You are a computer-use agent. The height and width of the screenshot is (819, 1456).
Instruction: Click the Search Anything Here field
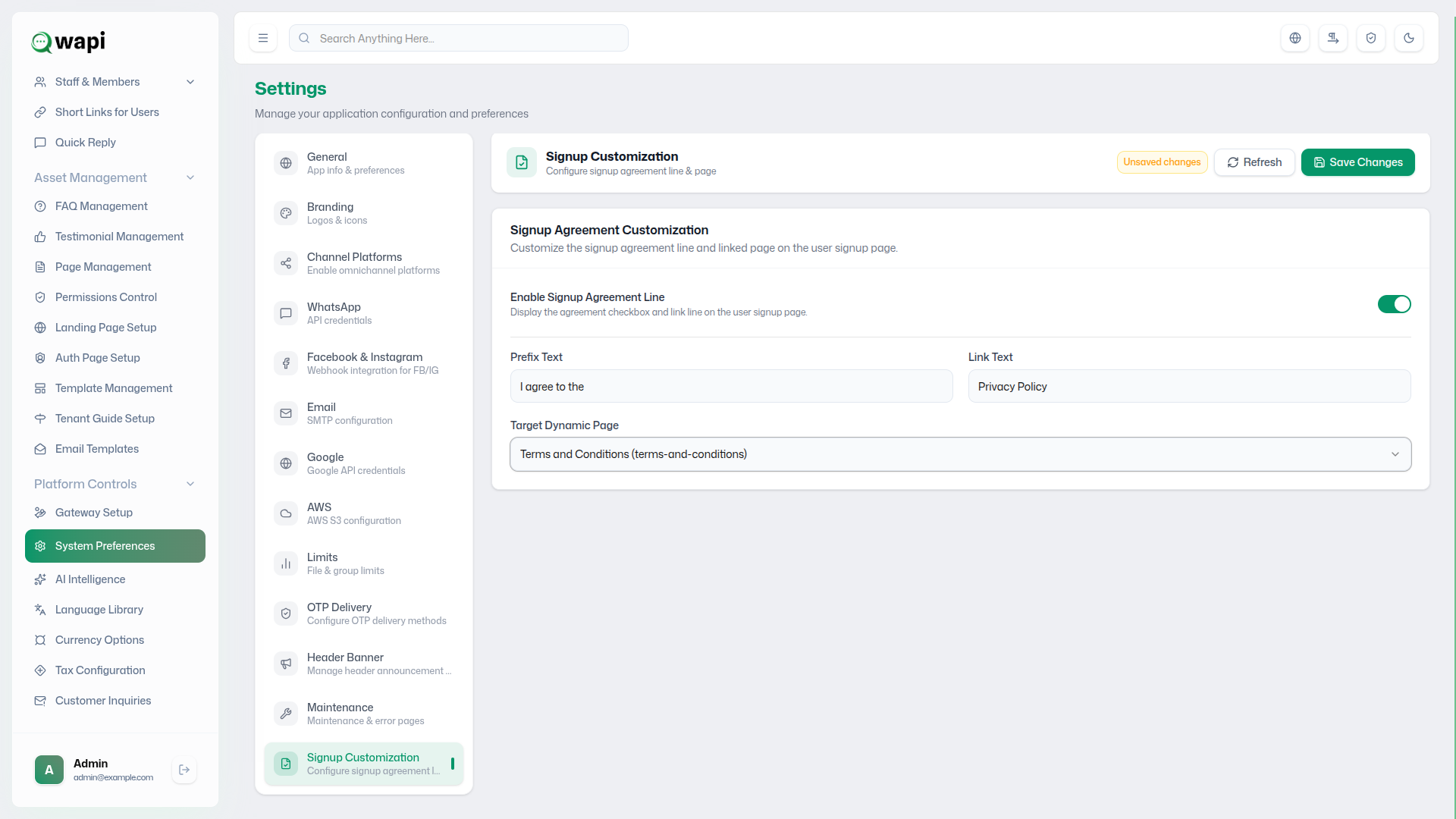[x=458, y=38]
